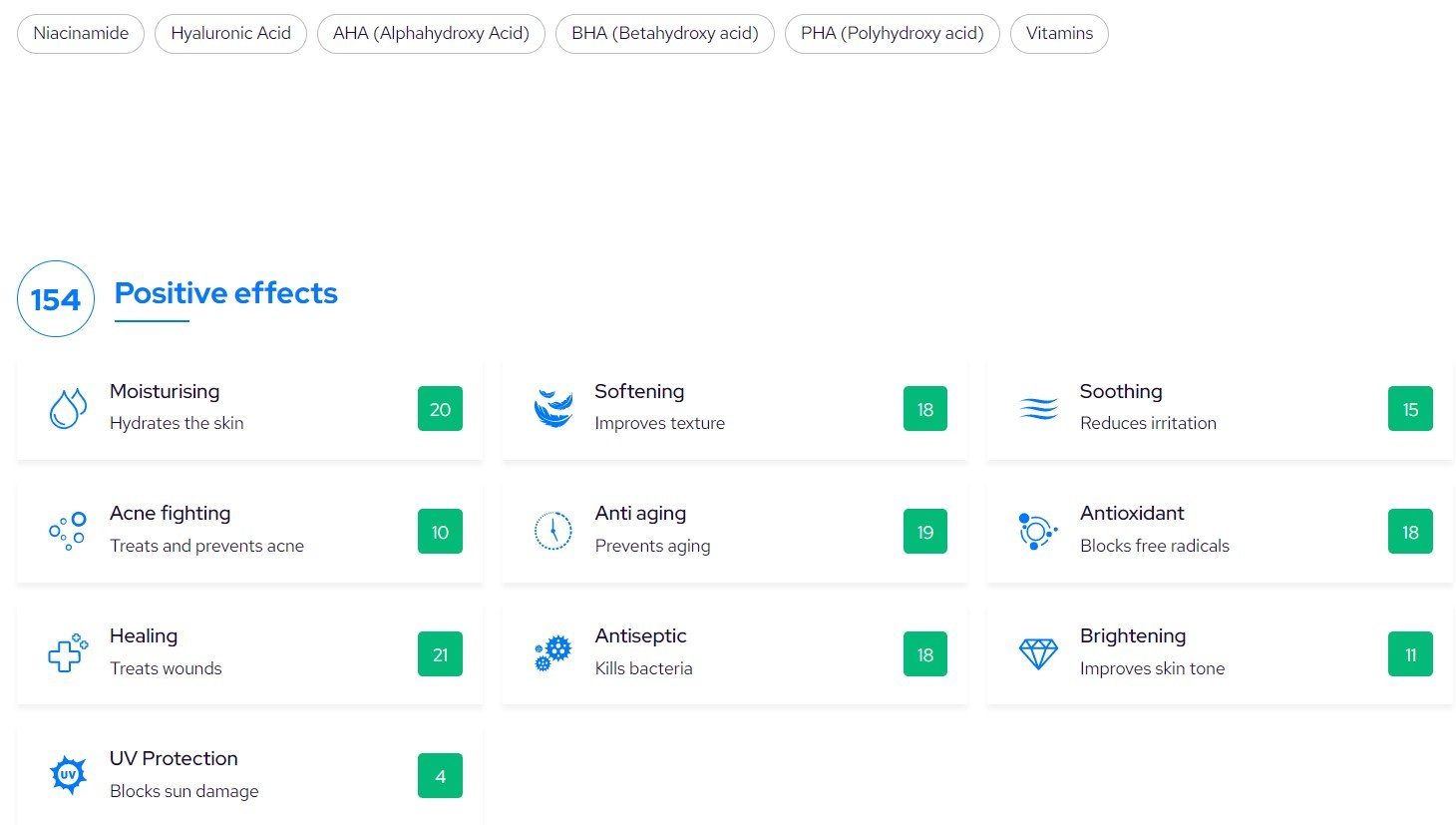The image size is (1456, 825).
Task: Select the PHA (Polyhydroxy acid) tag
Action: (892, 33)
